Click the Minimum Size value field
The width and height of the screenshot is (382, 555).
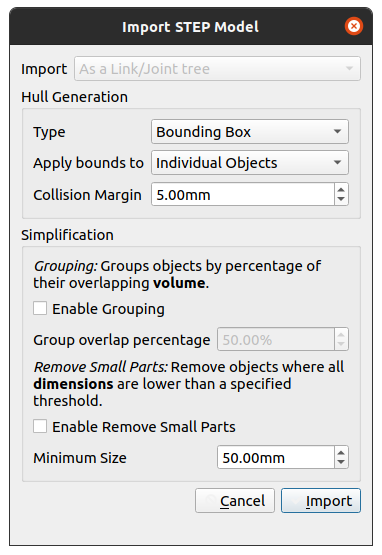point(276,457)
